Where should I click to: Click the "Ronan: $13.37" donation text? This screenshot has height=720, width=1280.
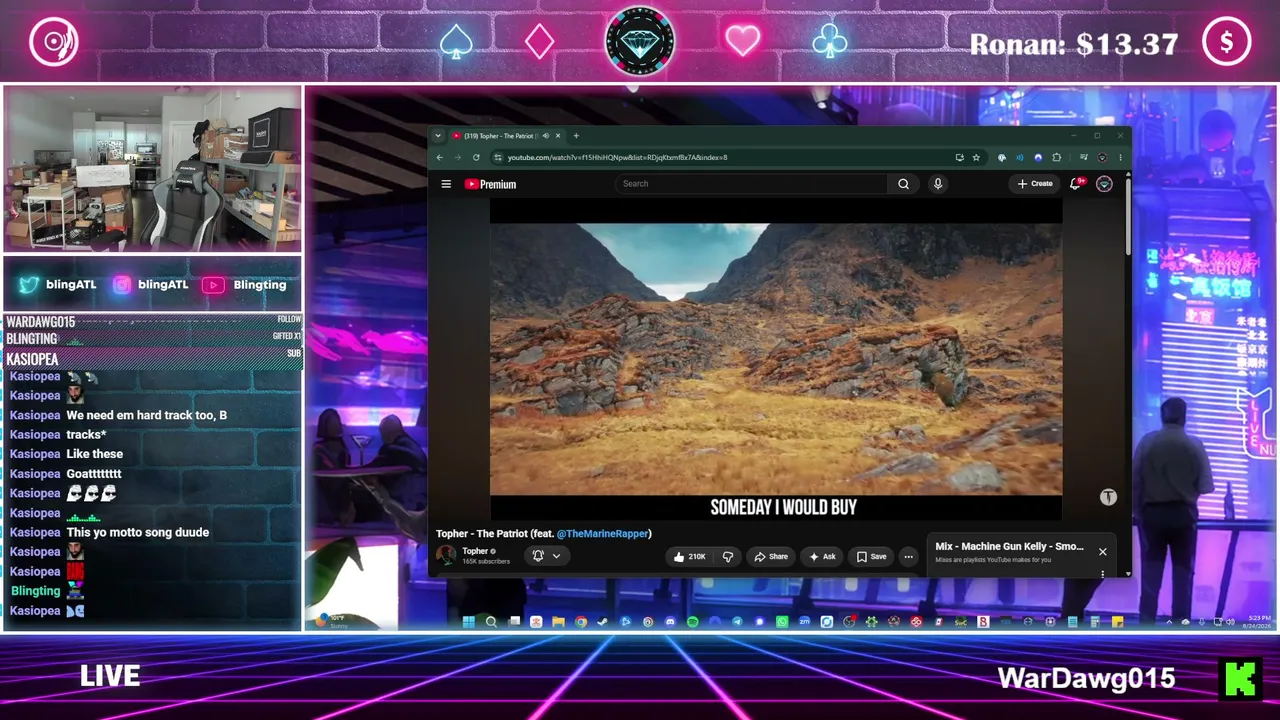click(x=1074, y=45)
